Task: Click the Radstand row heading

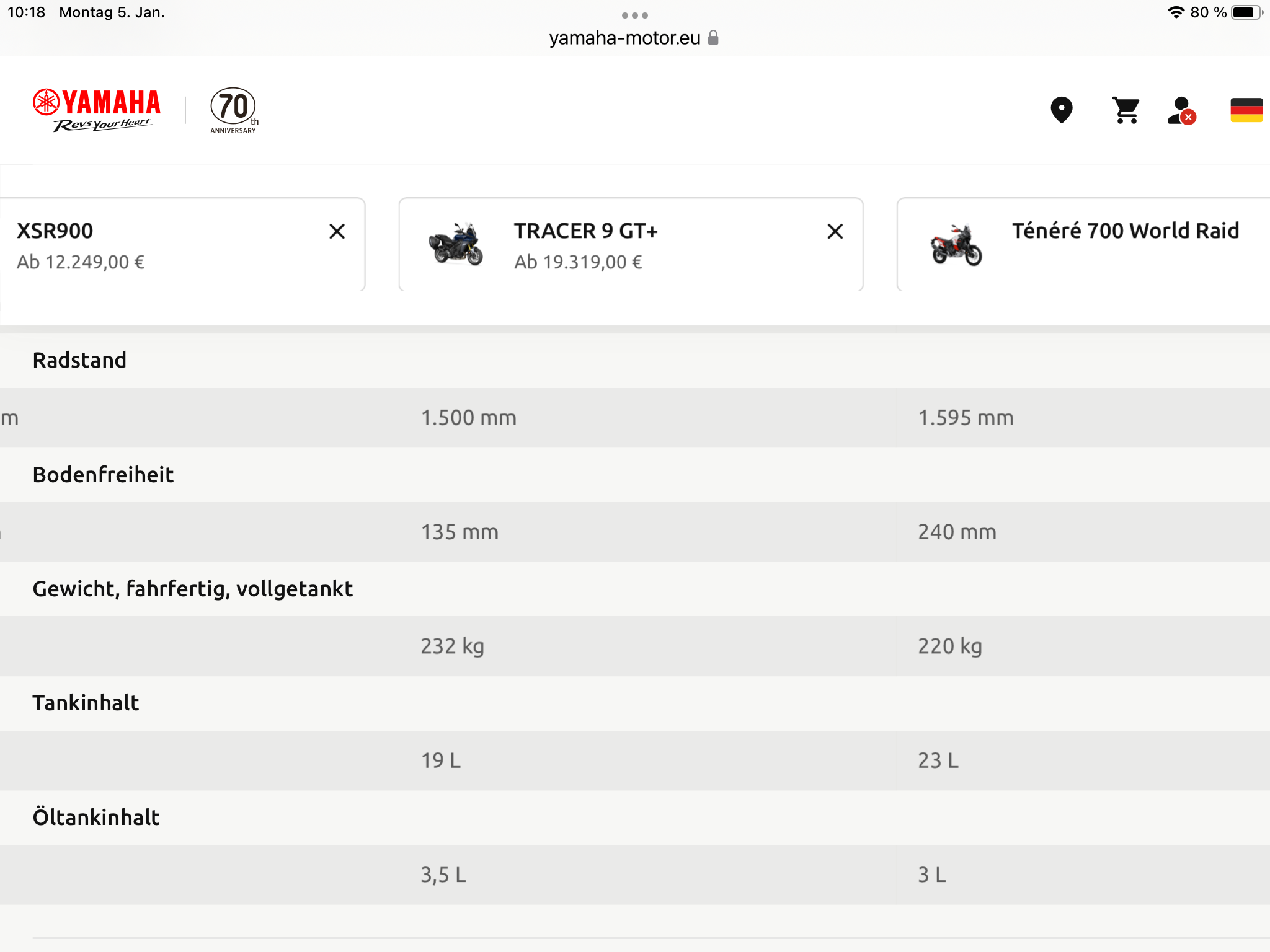Action: (x=79, y=360)
